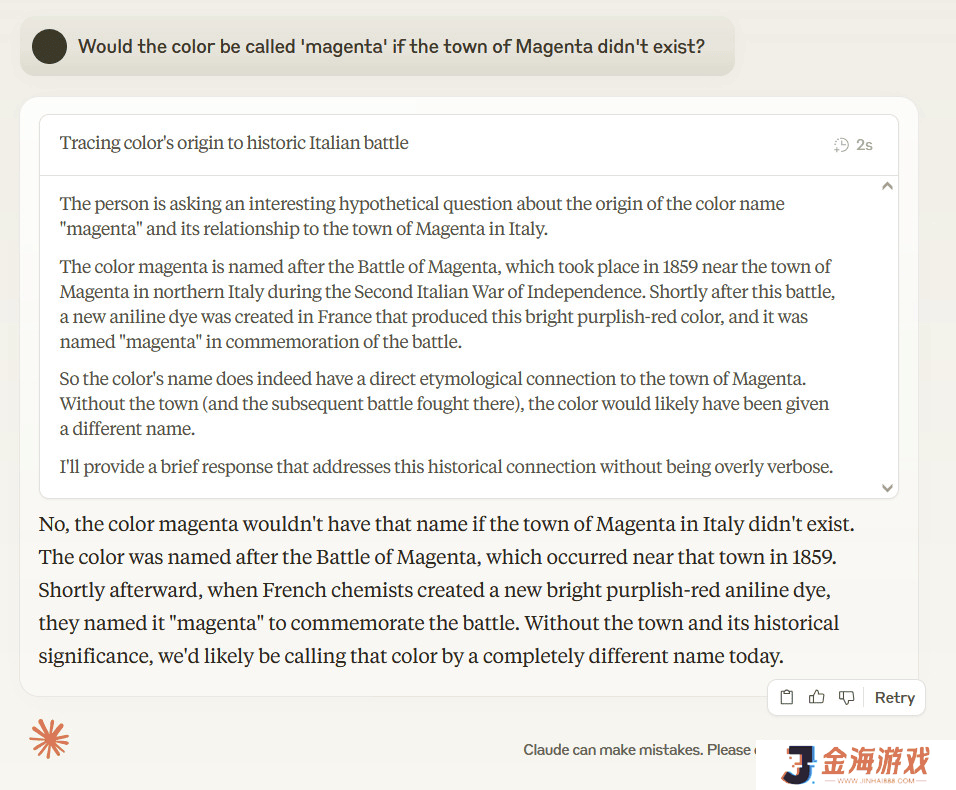This screenshot has height=790, width=956.
Task: Copy the response with the clipboard icon
Action: (787, 697)
